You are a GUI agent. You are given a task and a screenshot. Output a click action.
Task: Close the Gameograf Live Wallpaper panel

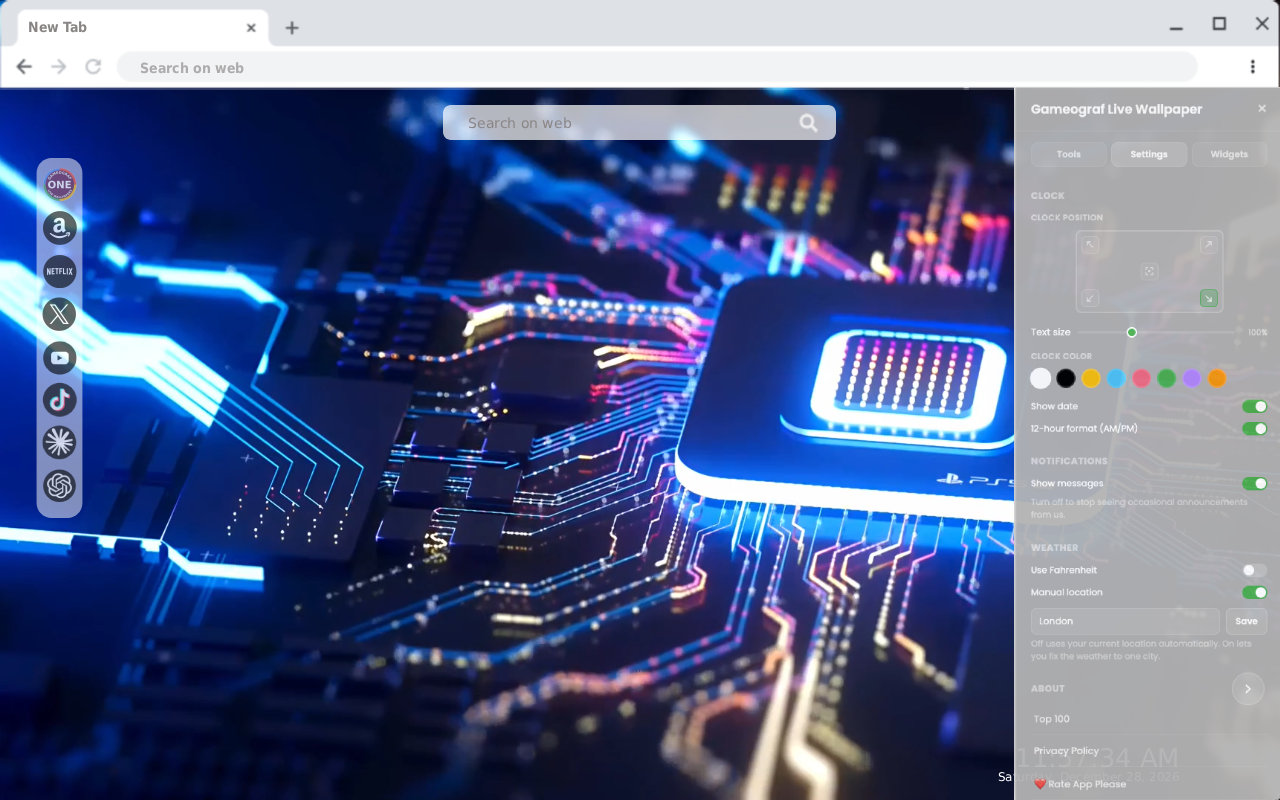coord(1262,108)
